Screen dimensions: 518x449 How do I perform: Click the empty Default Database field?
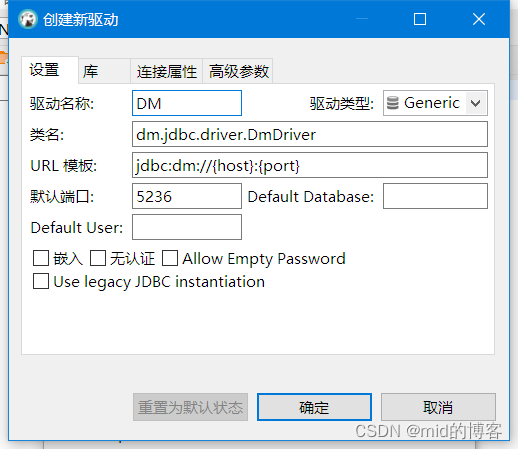point(435,196)
